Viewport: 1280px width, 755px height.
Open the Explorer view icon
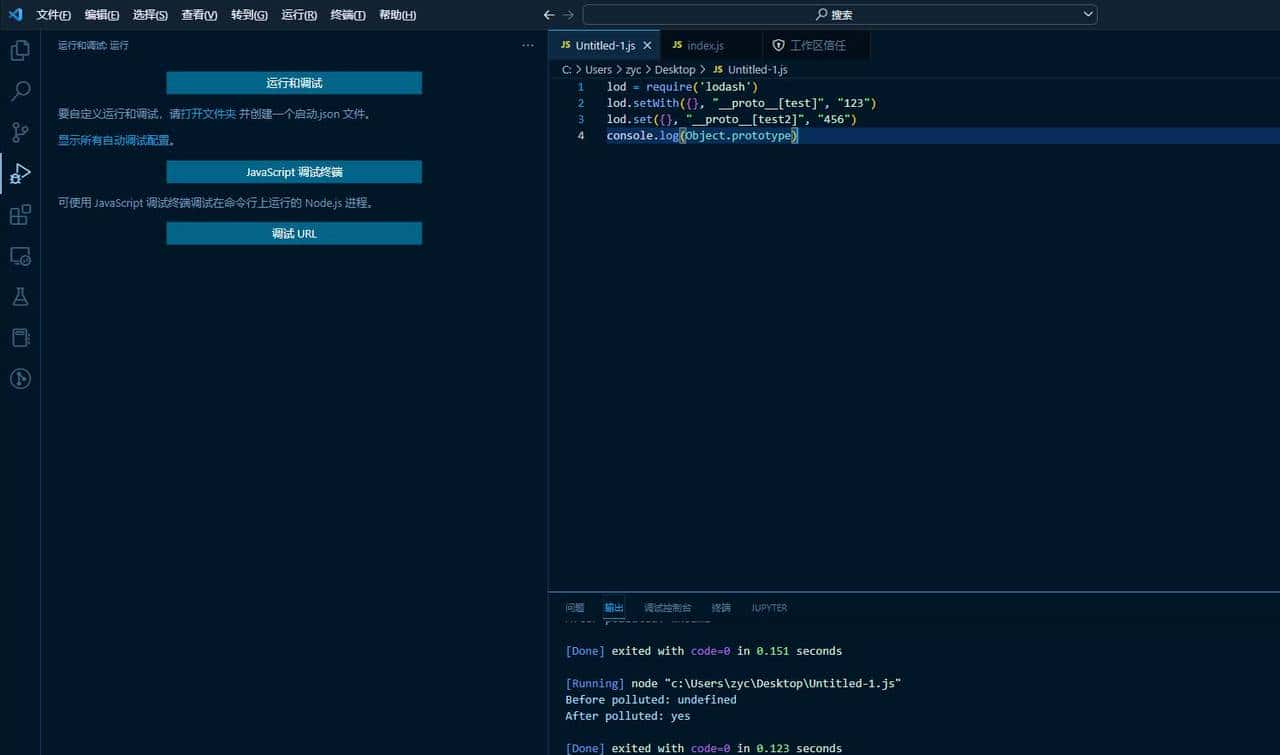click(19, 49)
